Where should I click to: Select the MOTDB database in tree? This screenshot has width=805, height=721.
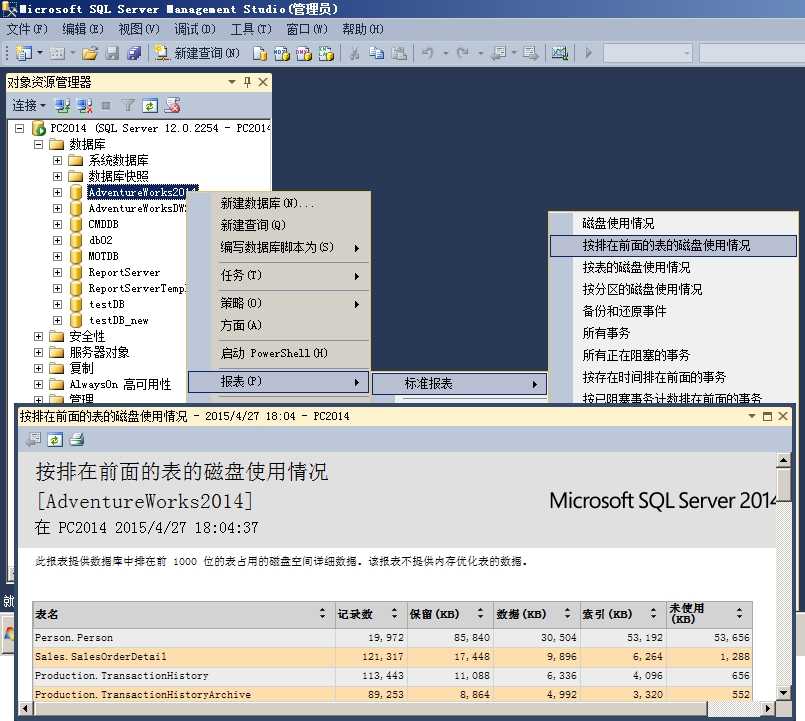103,256
